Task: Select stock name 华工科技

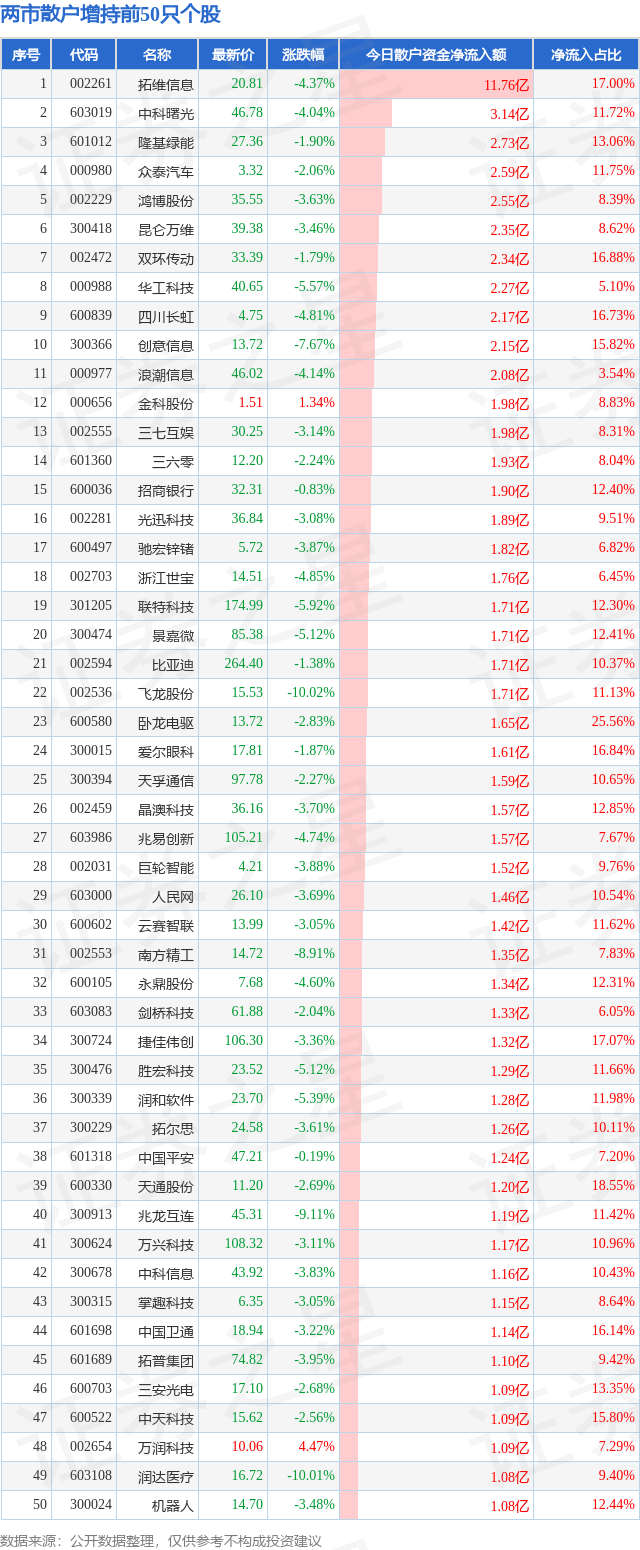Action: (166, 287)
